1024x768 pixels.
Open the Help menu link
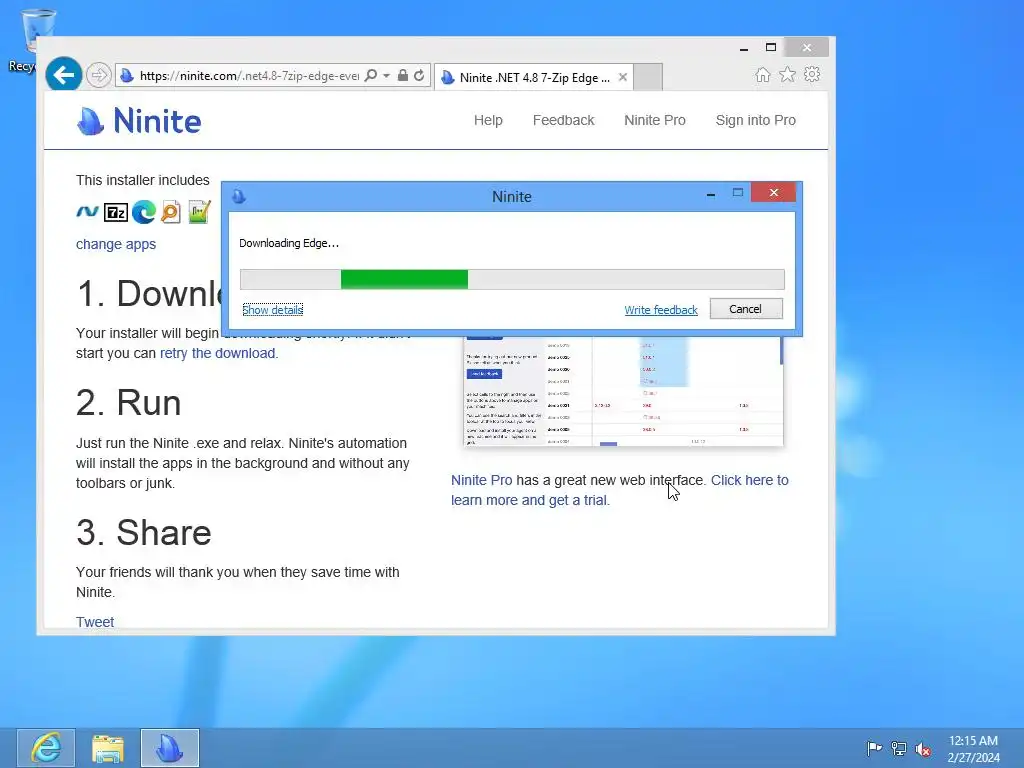click(x=488, y=120)
